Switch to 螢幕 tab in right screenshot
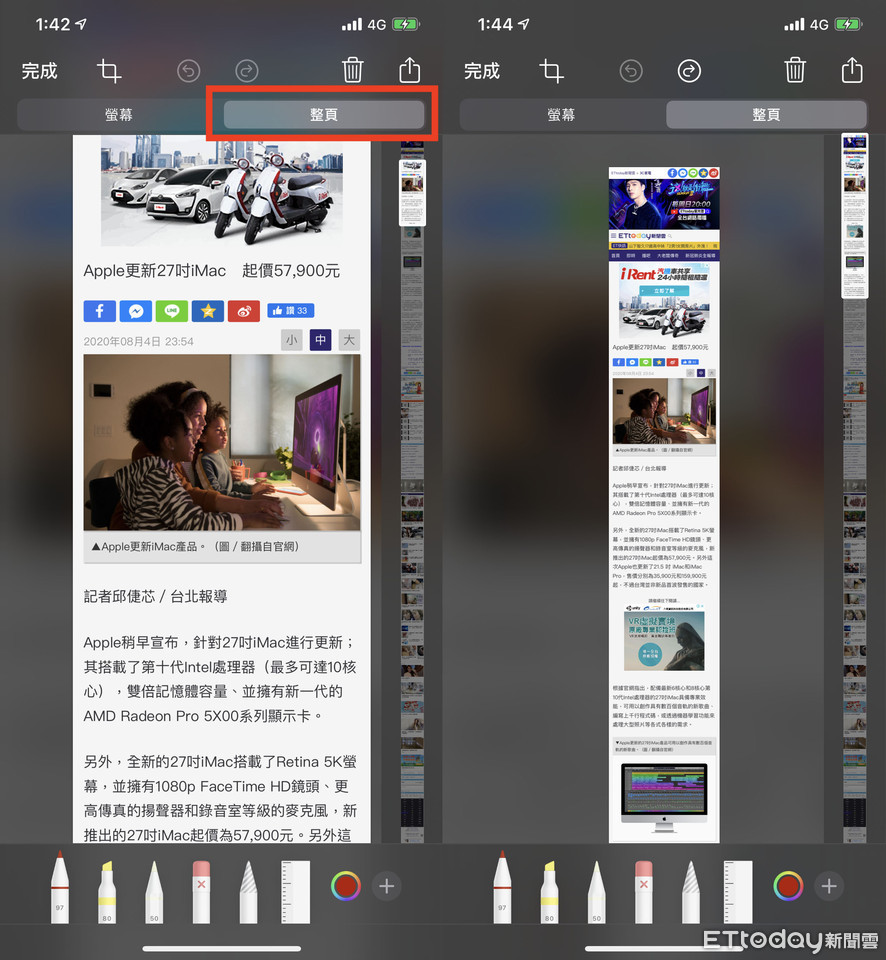 (561, 115)
